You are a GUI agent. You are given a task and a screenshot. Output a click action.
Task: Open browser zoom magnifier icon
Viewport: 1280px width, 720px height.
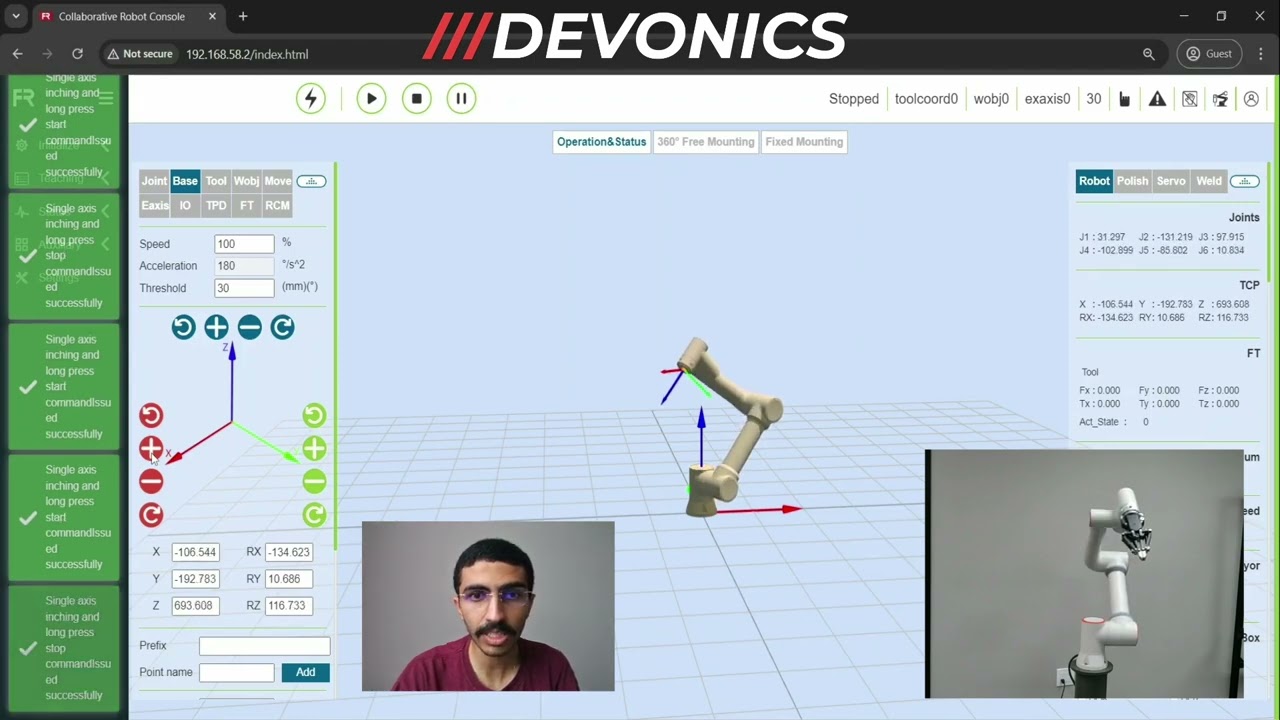tap(1149, 54)
